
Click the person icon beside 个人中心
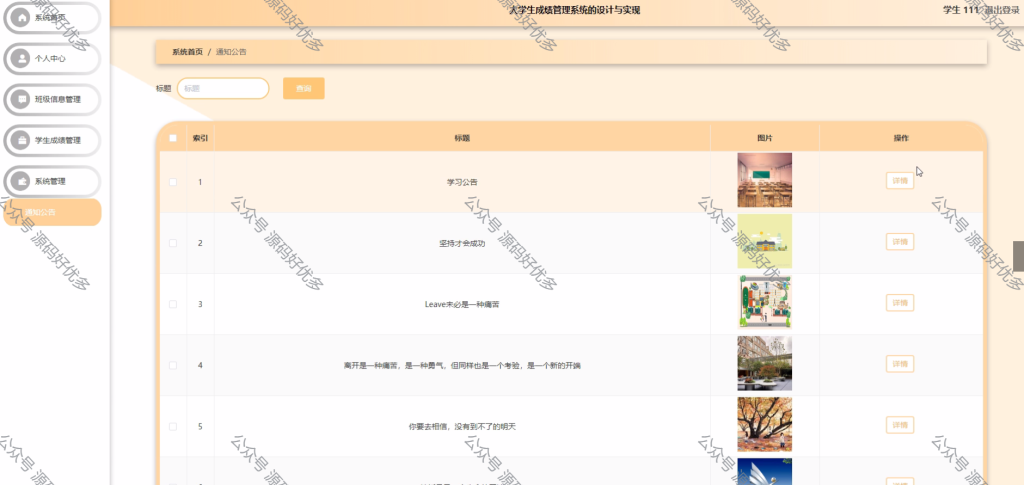click(22, 59)
